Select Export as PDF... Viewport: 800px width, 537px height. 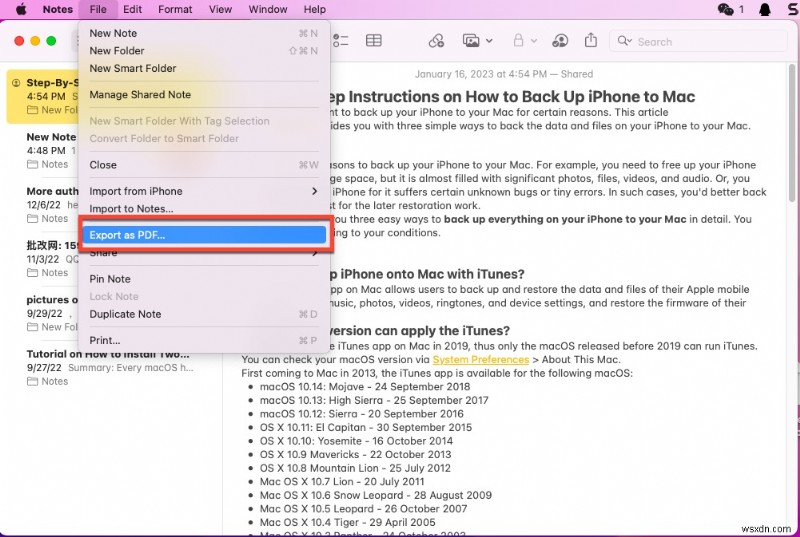204,235
